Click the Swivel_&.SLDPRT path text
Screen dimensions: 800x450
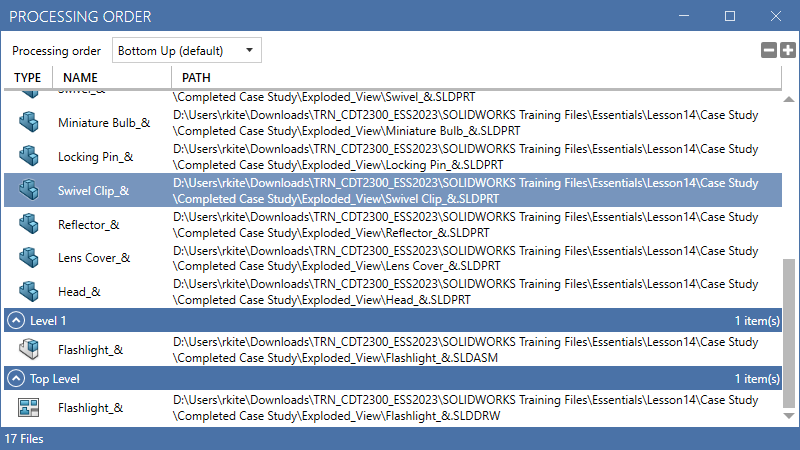(324, 96)
